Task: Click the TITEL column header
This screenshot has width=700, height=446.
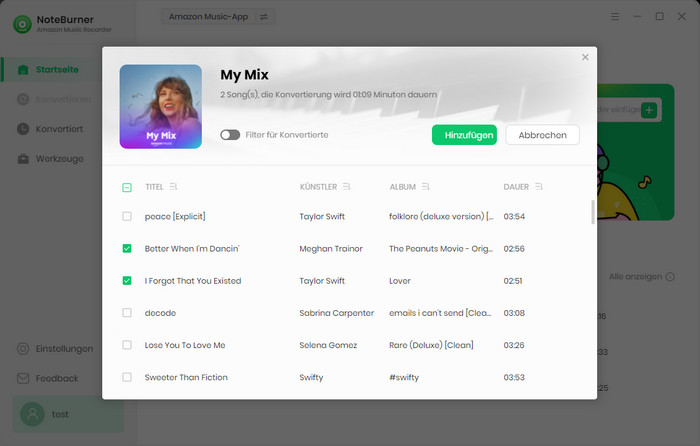Action: click(154, 187)
